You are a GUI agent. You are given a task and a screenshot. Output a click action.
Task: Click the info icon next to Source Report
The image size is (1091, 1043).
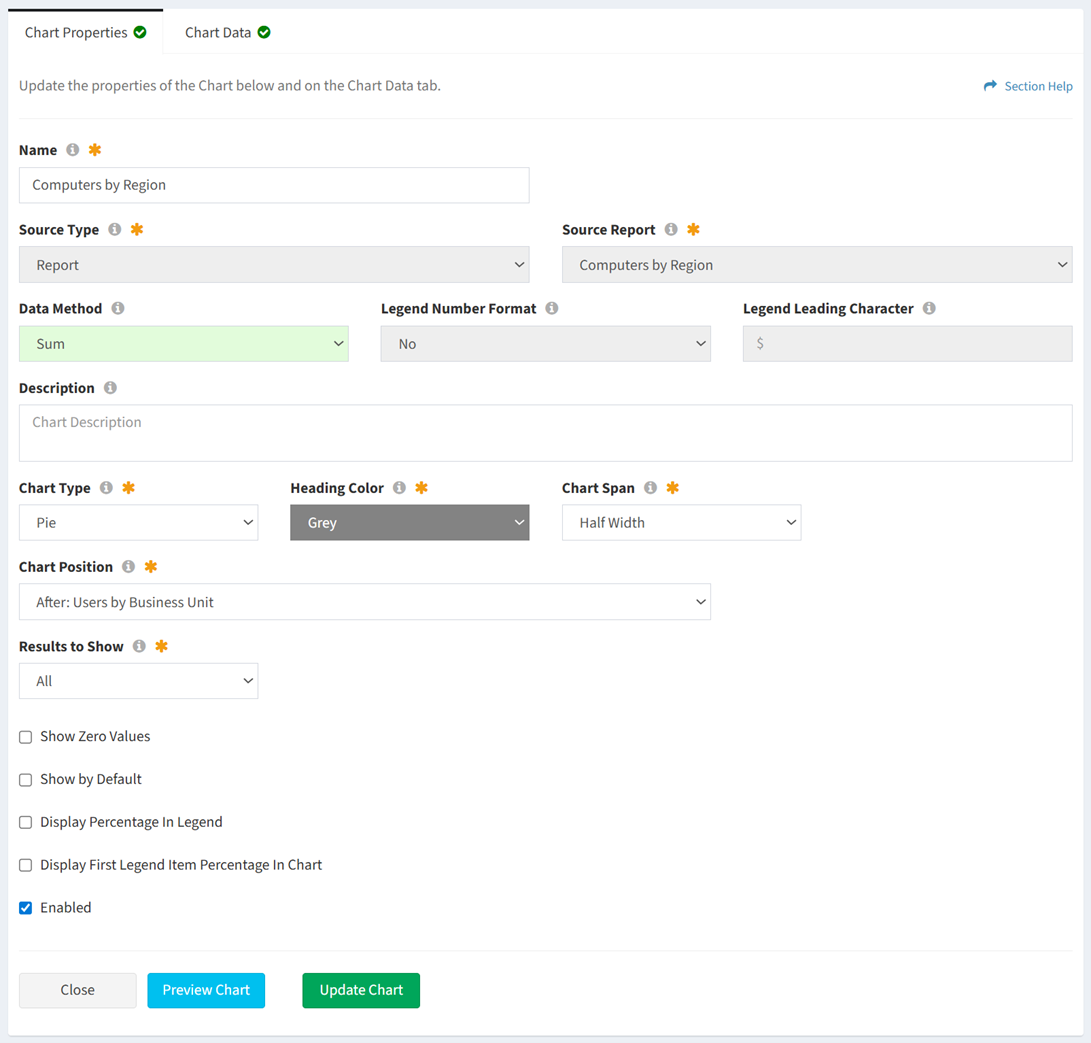[671, 229]
